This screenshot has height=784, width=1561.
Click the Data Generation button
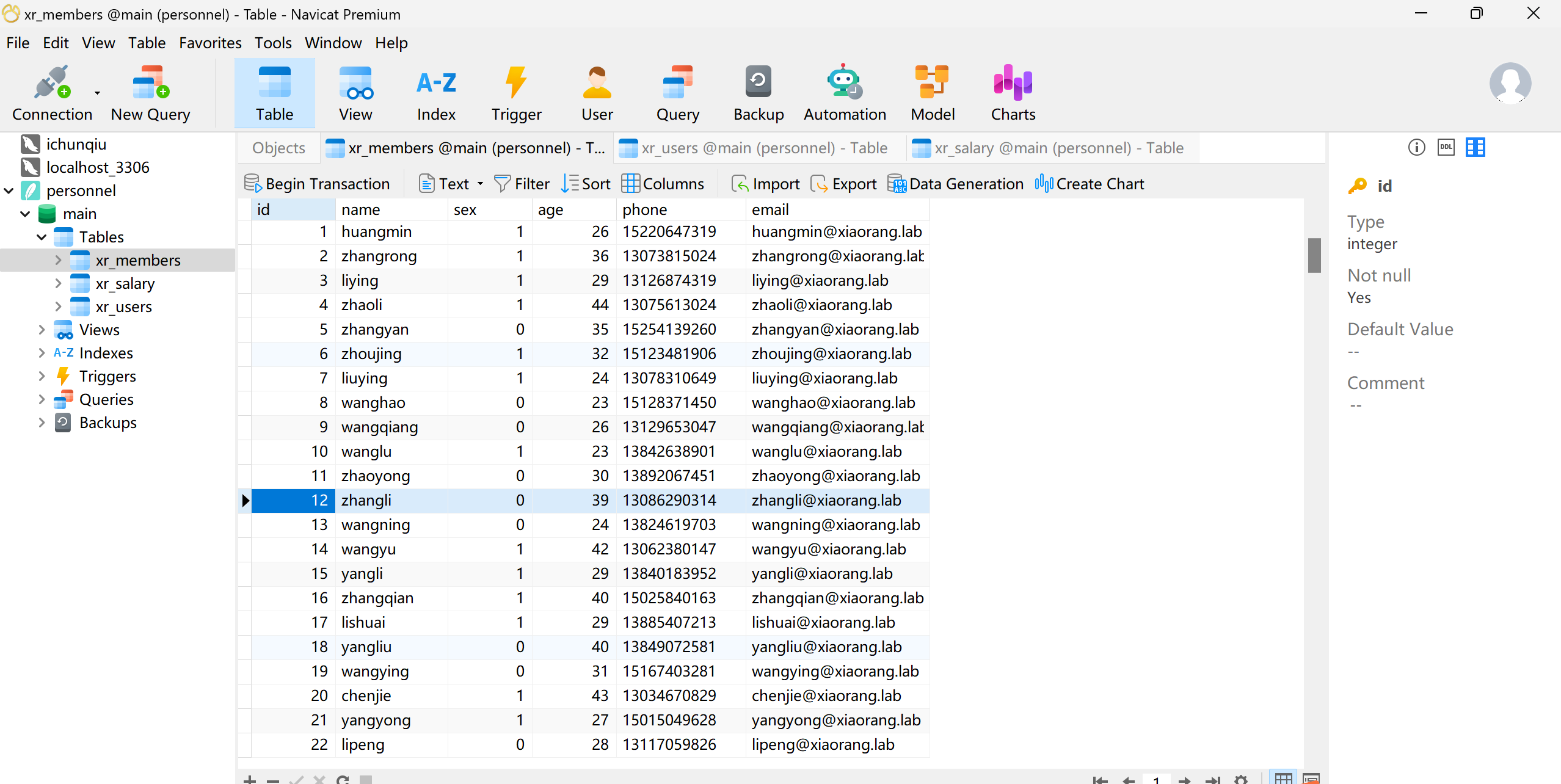[x=955, y=184]
